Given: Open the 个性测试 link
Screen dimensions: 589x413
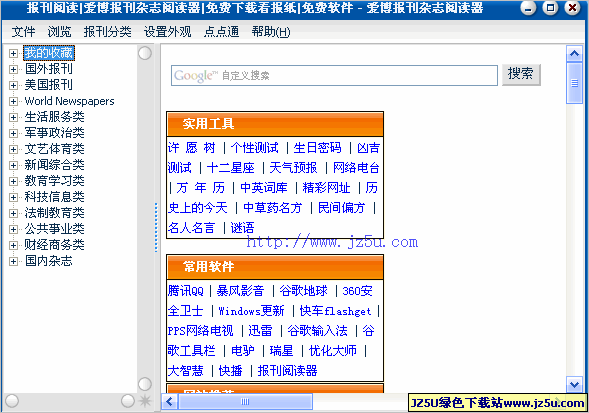Looking at the screenshot, I should pyautogui.click(x=255, y=148).
